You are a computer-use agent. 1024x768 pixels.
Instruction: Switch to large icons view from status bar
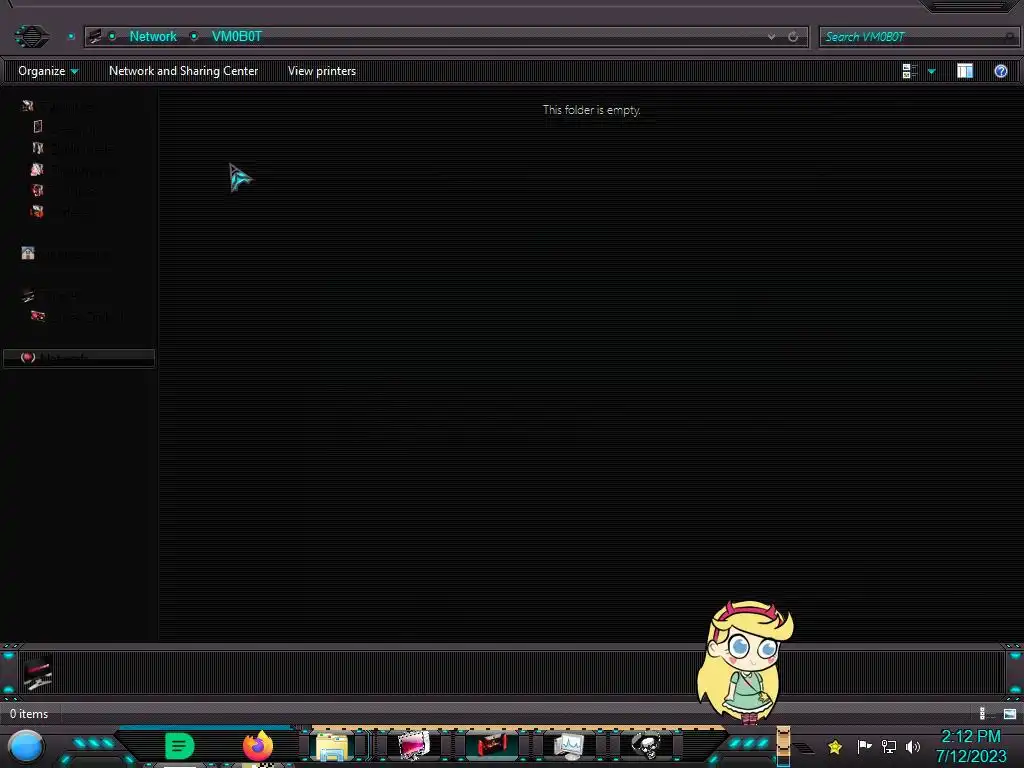1010,714
